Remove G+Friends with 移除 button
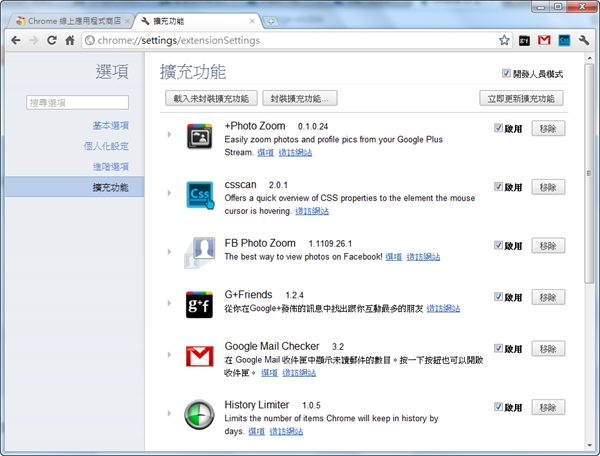The image size is (600, 456). 548,297
